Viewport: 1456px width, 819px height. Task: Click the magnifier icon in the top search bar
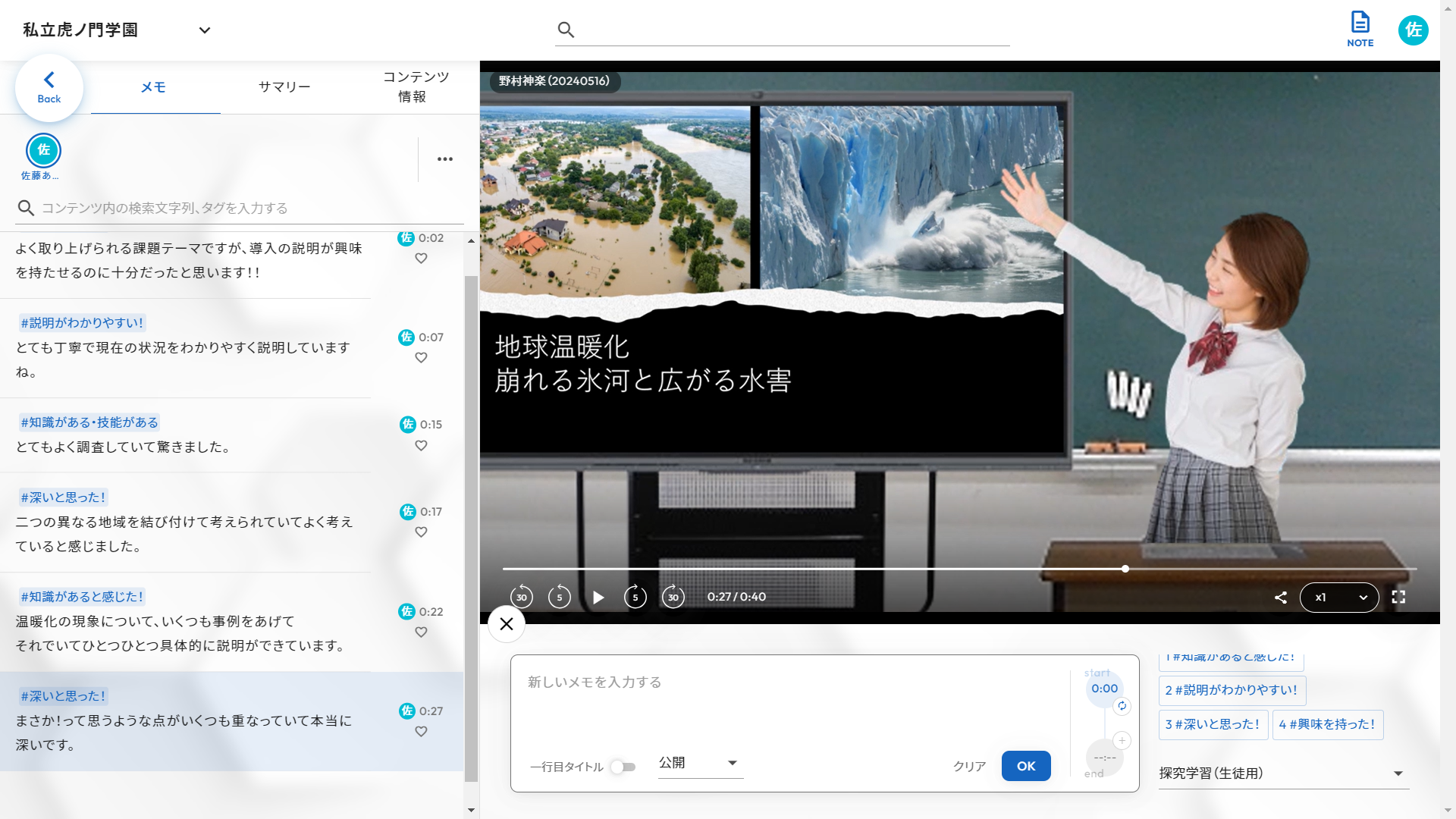[x=566, y=30]
